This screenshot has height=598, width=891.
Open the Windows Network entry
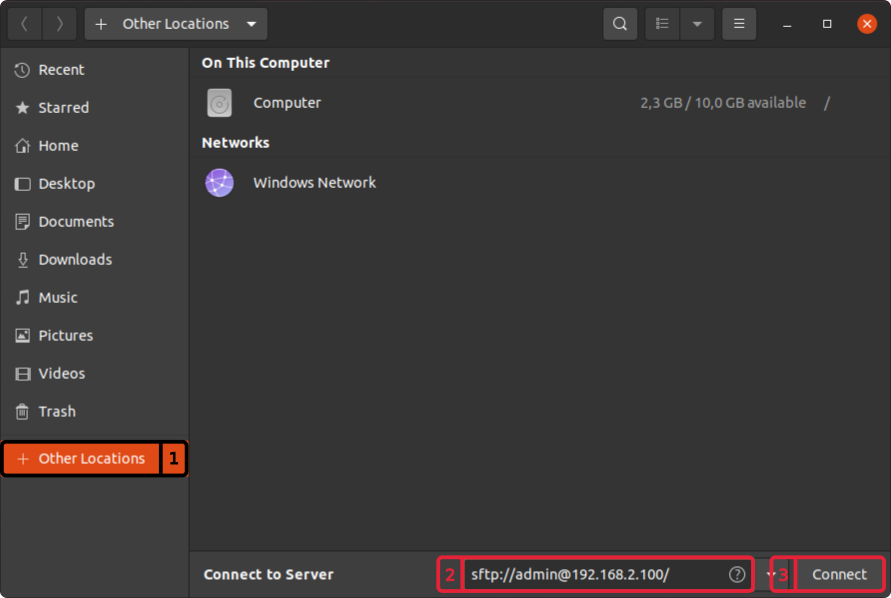pyautogui.click(x=539, y=182)
